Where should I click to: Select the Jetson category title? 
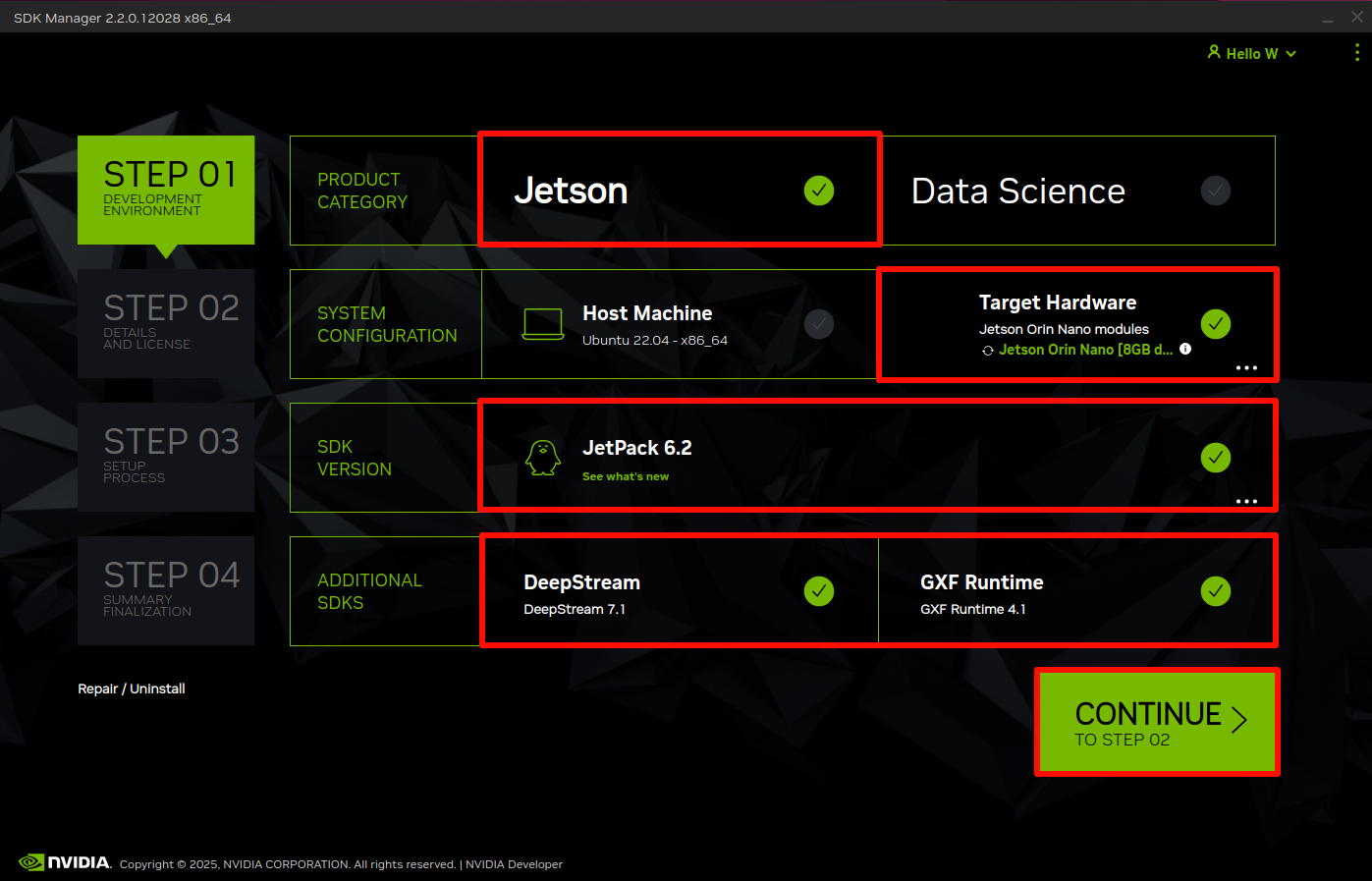[571, 191]
